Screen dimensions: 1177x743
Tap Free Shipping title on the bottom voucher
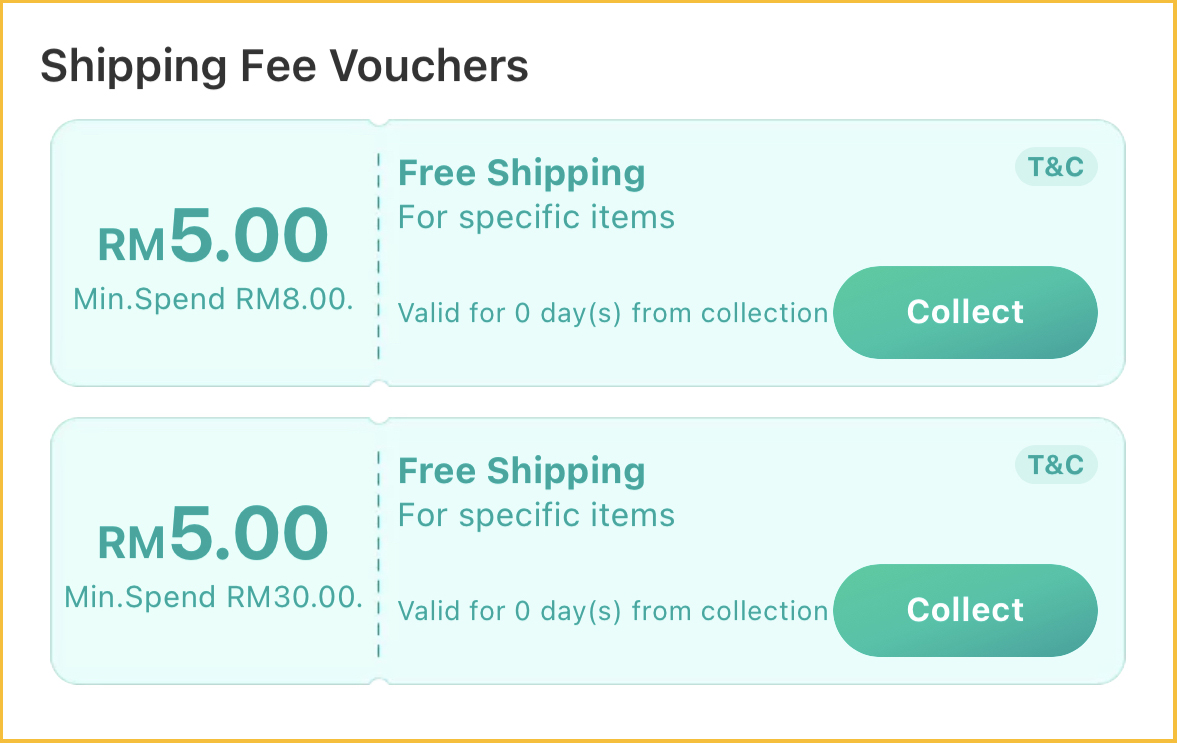click(521, 471)
